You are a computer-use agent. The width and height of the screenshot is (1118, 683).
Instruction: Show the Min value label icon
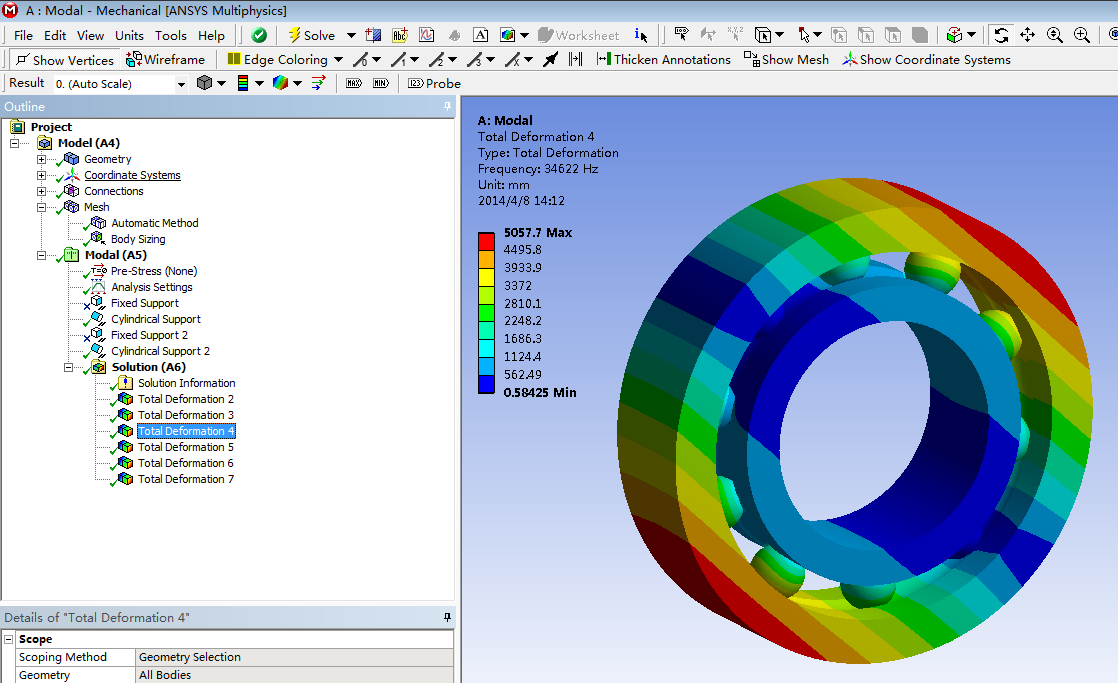coord(380,83)
